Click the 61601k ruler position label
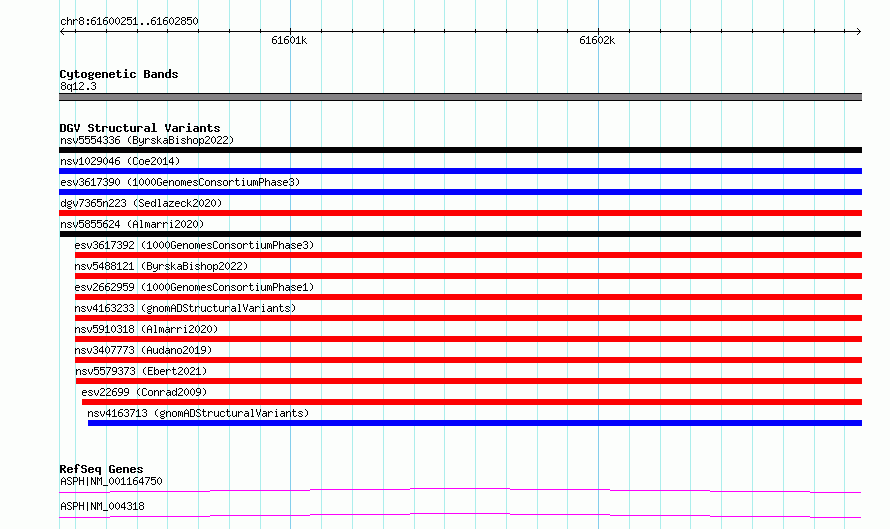 pyautogui.click(x=289, y=40)
